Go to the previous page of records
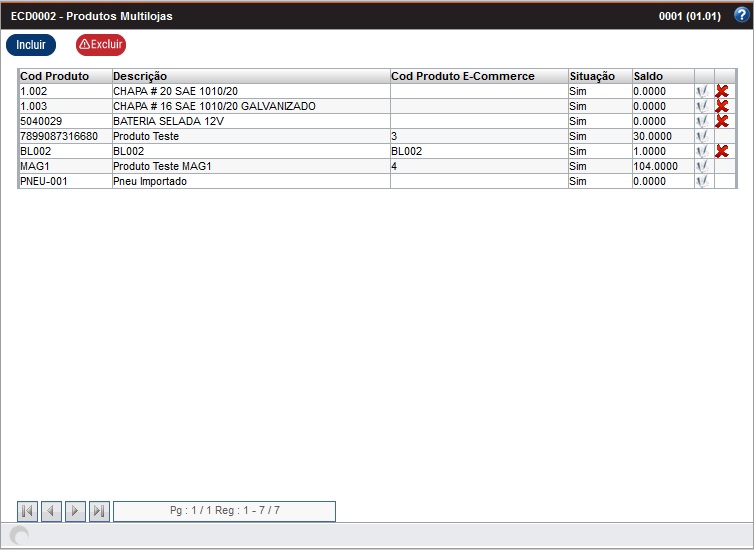Viewport: 754px width, 550px height. coord(51,511)
